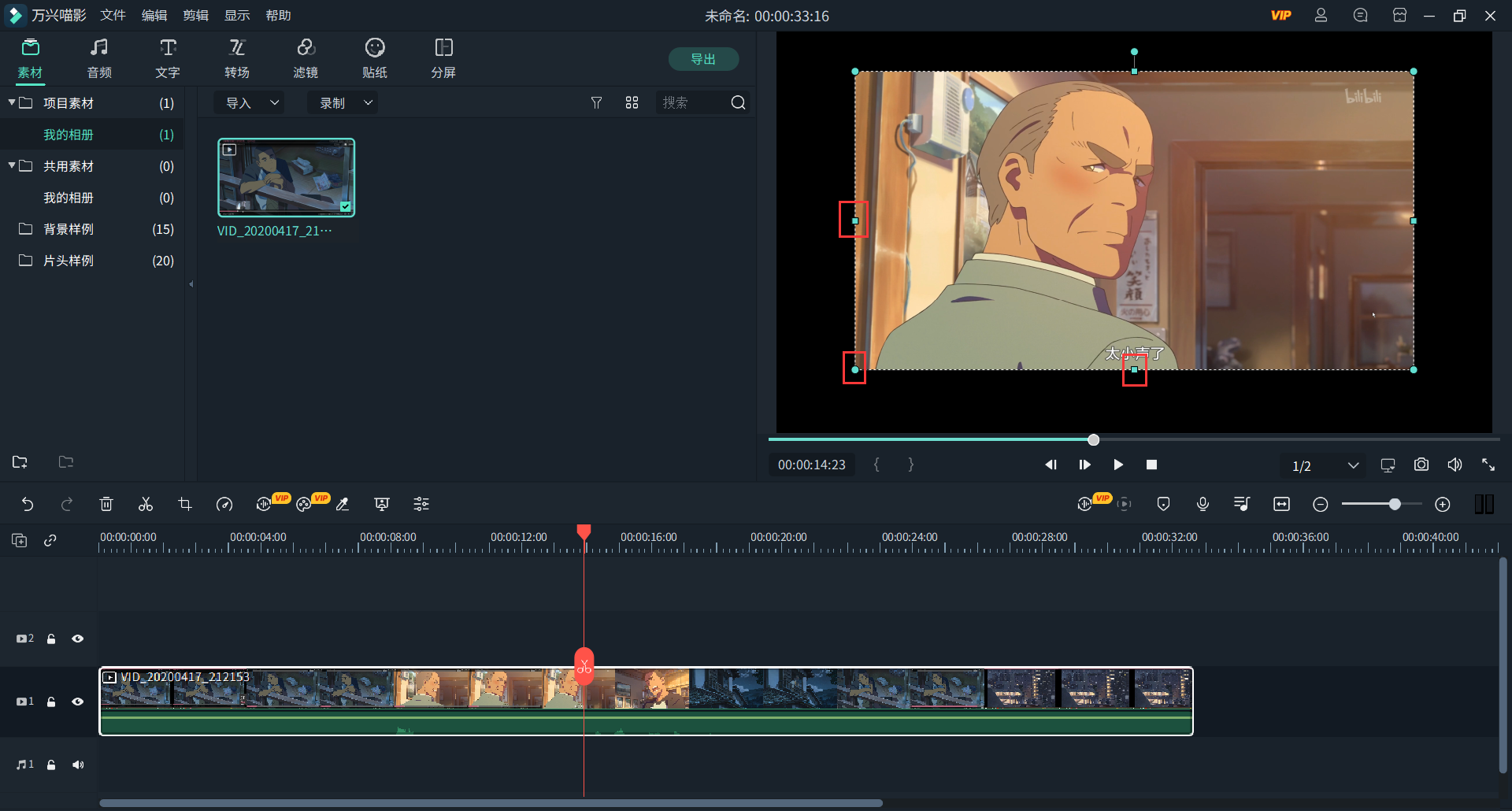This screenshot has width=1512, height=811.
Task: Lock video track 2
Action: pos(51,639)
